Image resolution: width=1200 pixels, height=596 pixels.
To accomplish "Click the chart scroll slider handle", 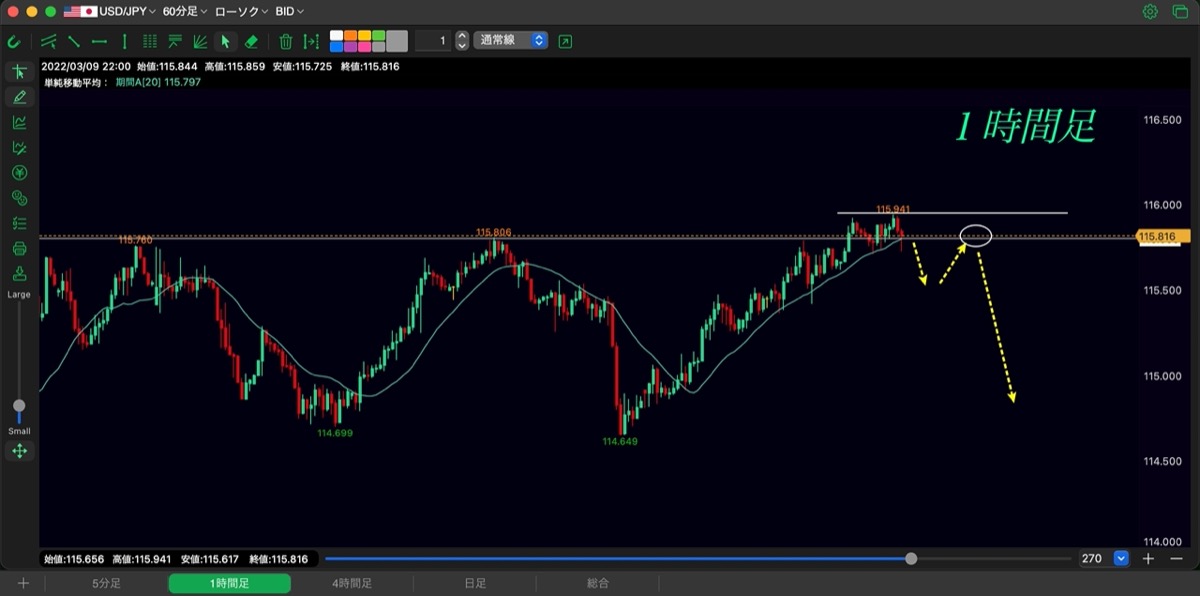I will pyautogui.click(x=911, y=559).
